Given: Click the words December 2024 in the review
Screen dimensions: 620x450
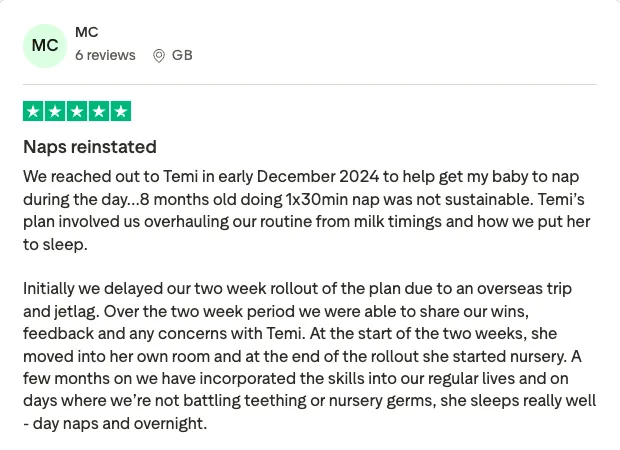Looking at the screenshot, I should [318, 176].
